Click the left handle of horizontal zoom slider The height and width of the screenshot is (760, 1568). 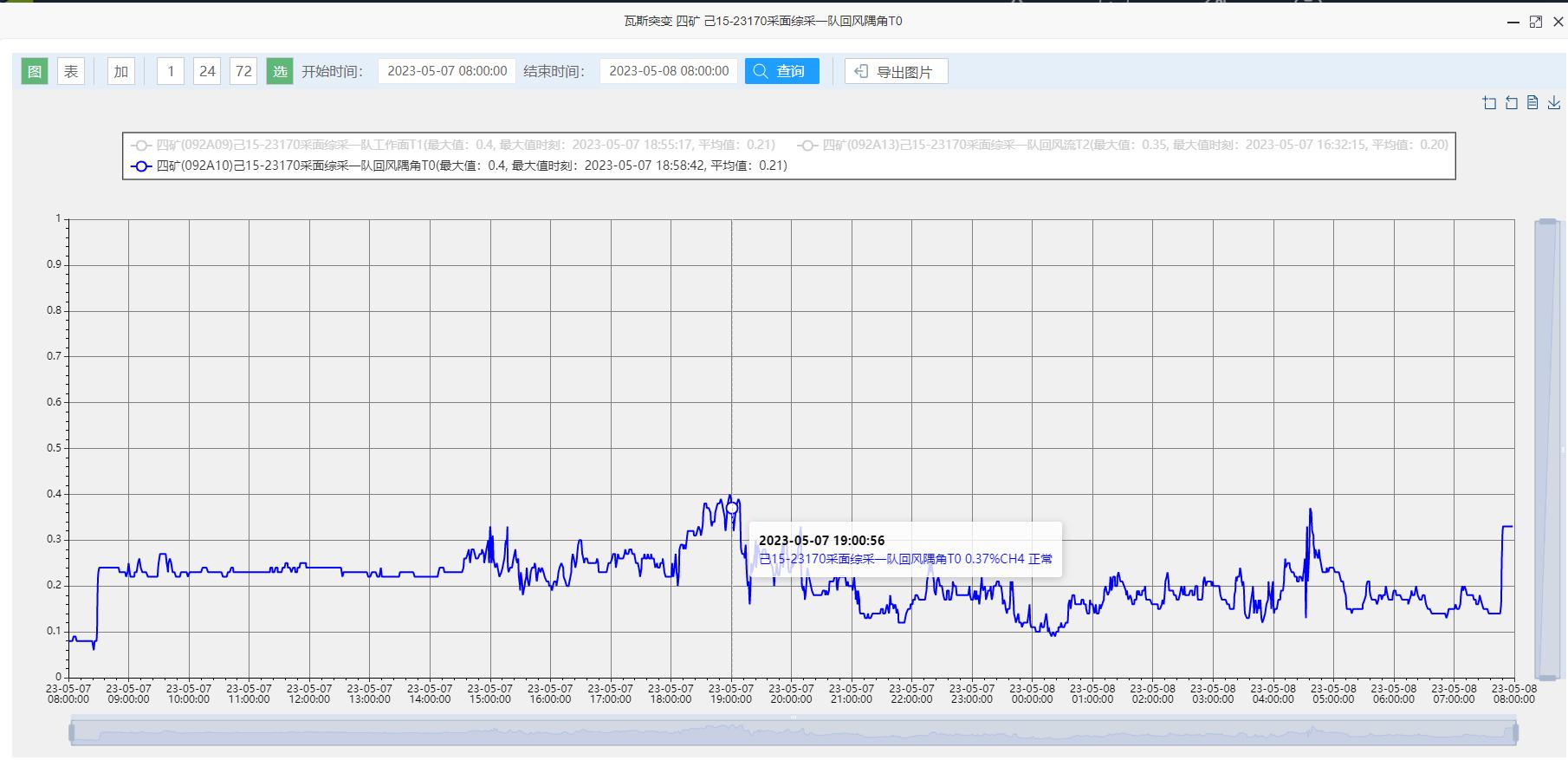point(72,733)
